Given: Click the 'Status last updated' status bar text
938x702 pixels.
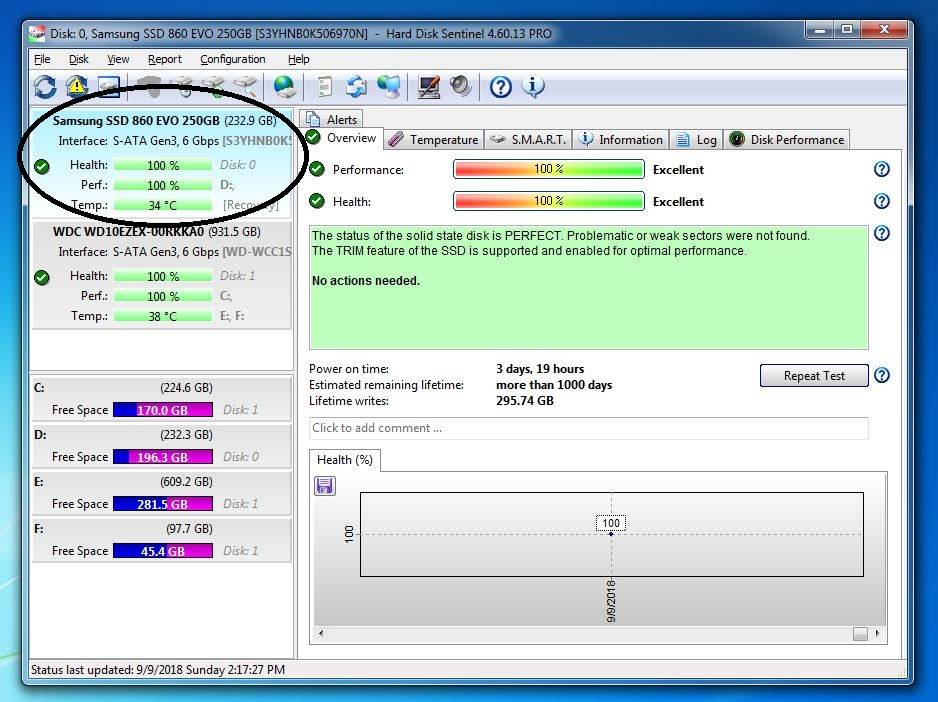Looking at the screenshot, I should coord(158,670).
